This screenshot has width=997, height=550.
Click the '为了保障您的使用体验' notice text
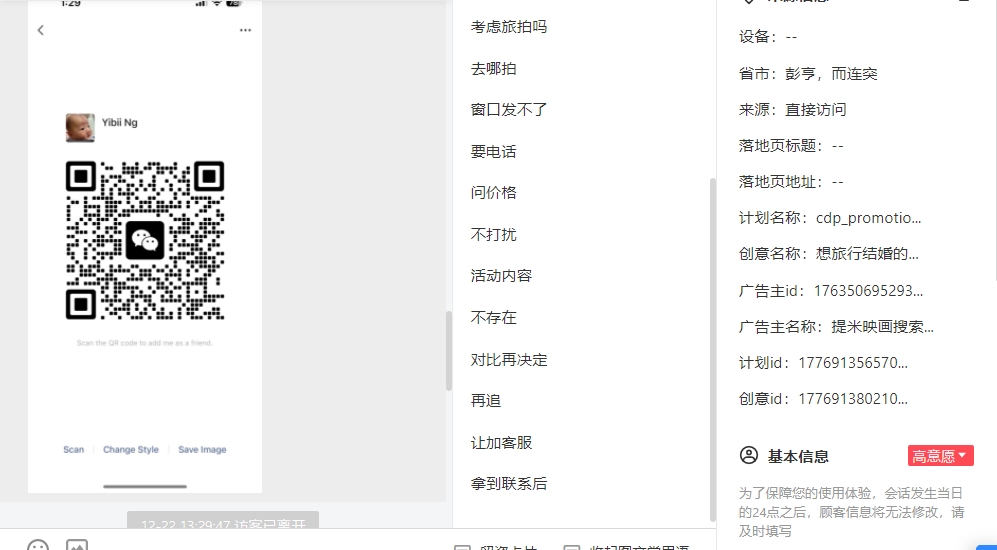851,512
